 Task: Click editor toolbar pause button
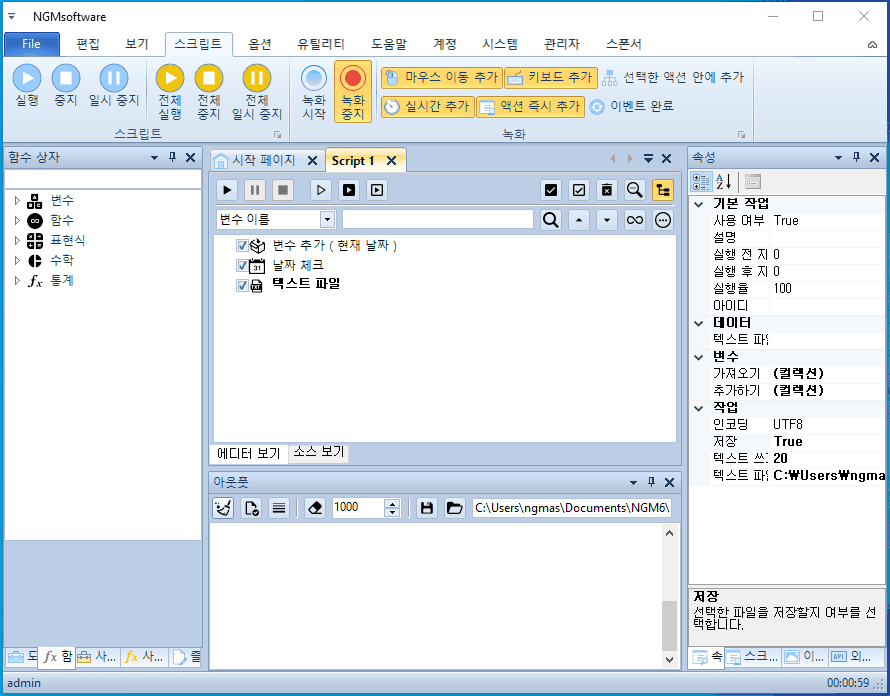pyautogui.click(x=255, y=190)
